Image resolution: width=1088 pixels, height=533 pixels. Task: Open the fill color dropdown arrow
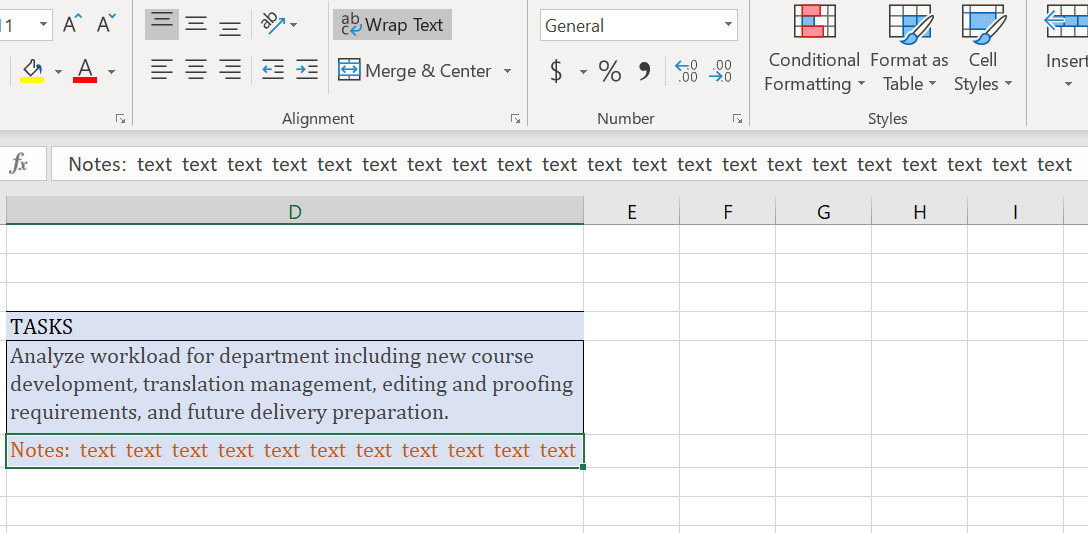58,71
